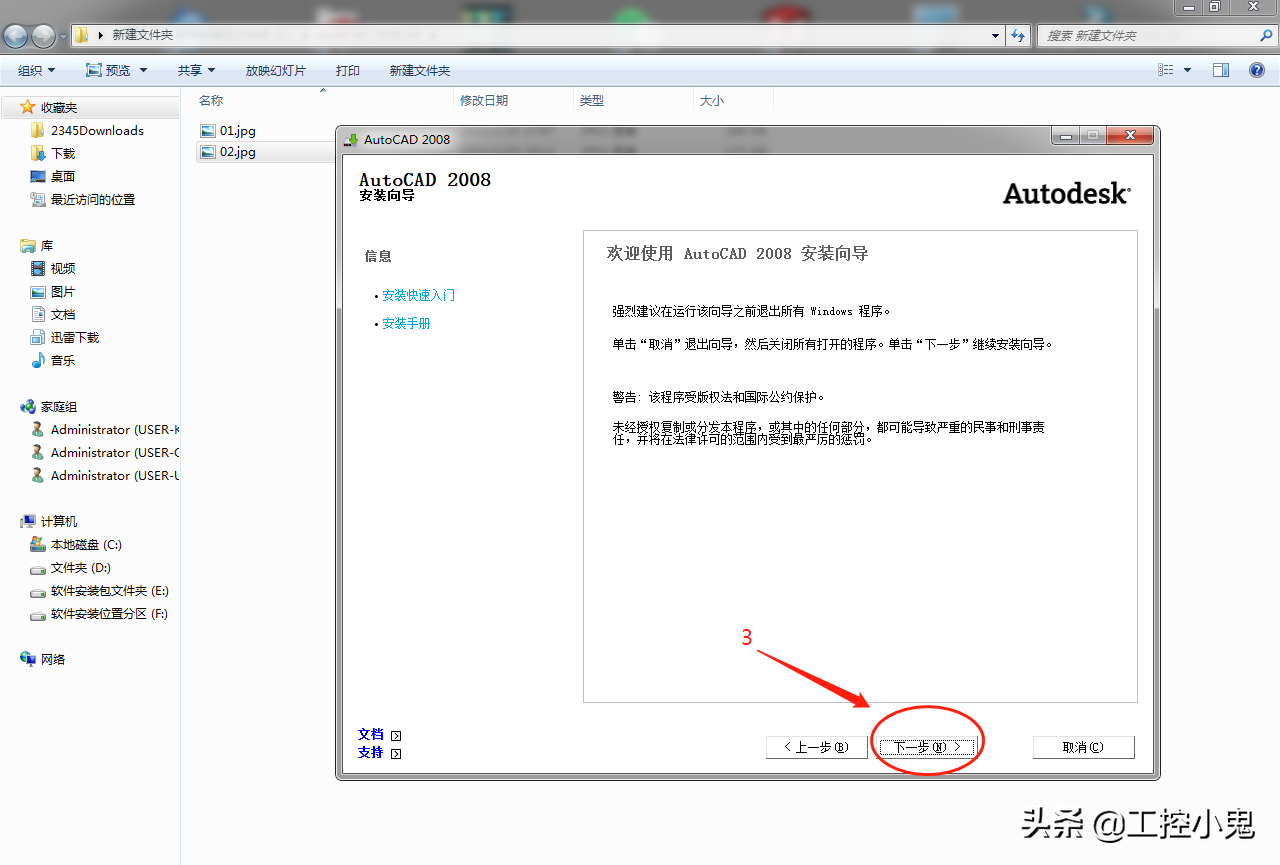Viewport: 1280px width, 865px height.
Task: Click the back navigation arrow
Action: 15,36
